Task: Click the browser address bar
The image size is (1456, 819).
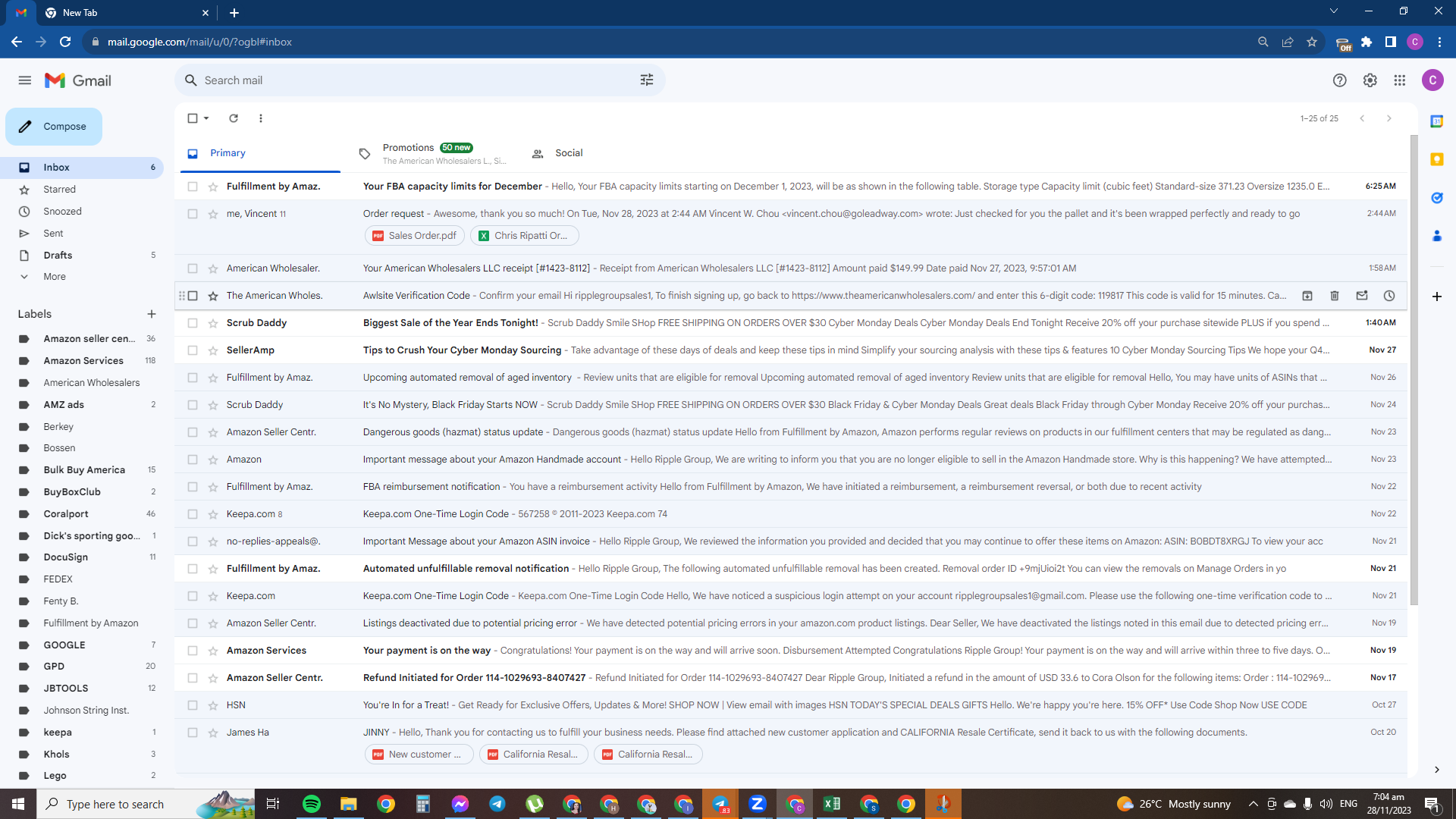Action: coord(667,42)
